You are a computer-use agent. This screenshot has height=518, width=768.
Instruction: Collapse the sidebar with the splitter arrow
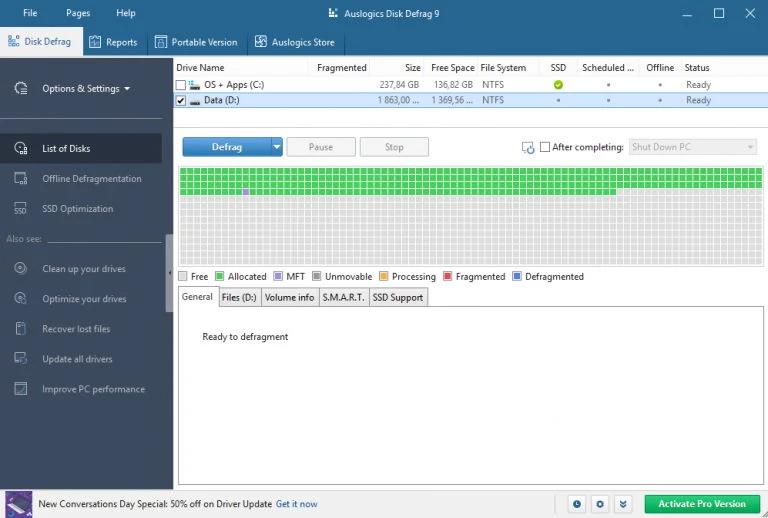(169, 273)
